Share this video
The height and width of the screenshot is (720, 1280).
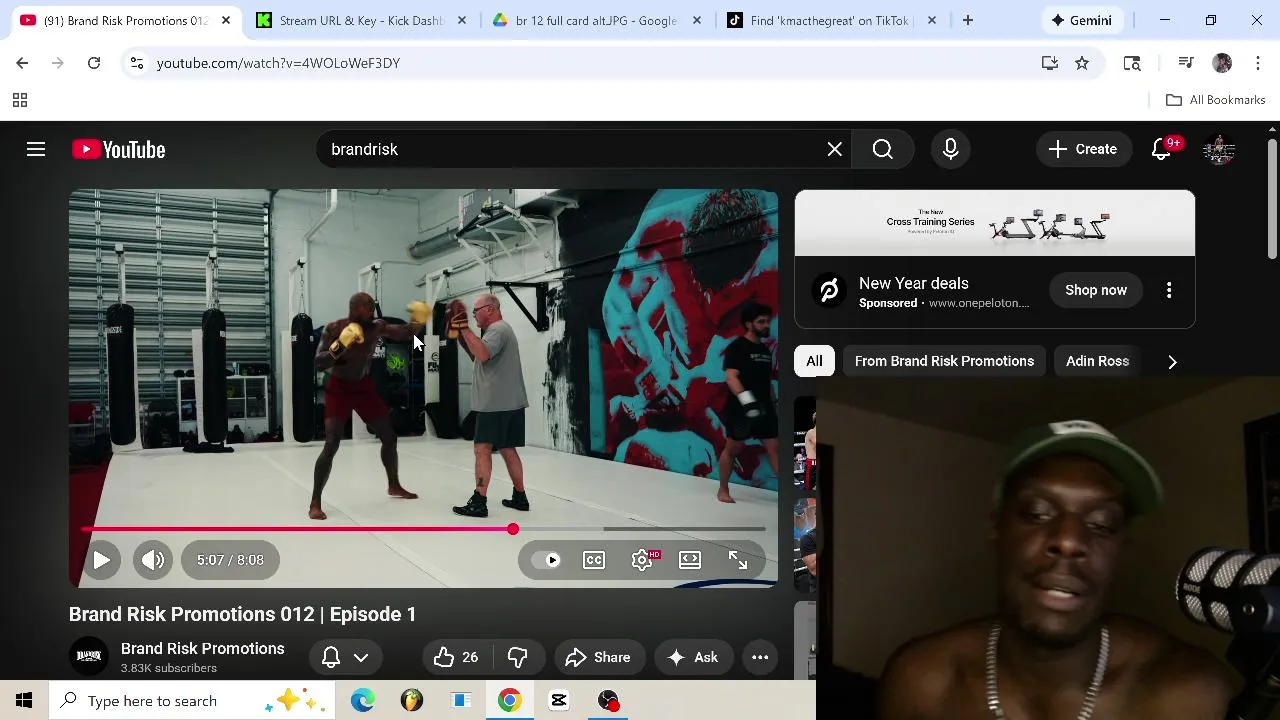pos(598,657)
